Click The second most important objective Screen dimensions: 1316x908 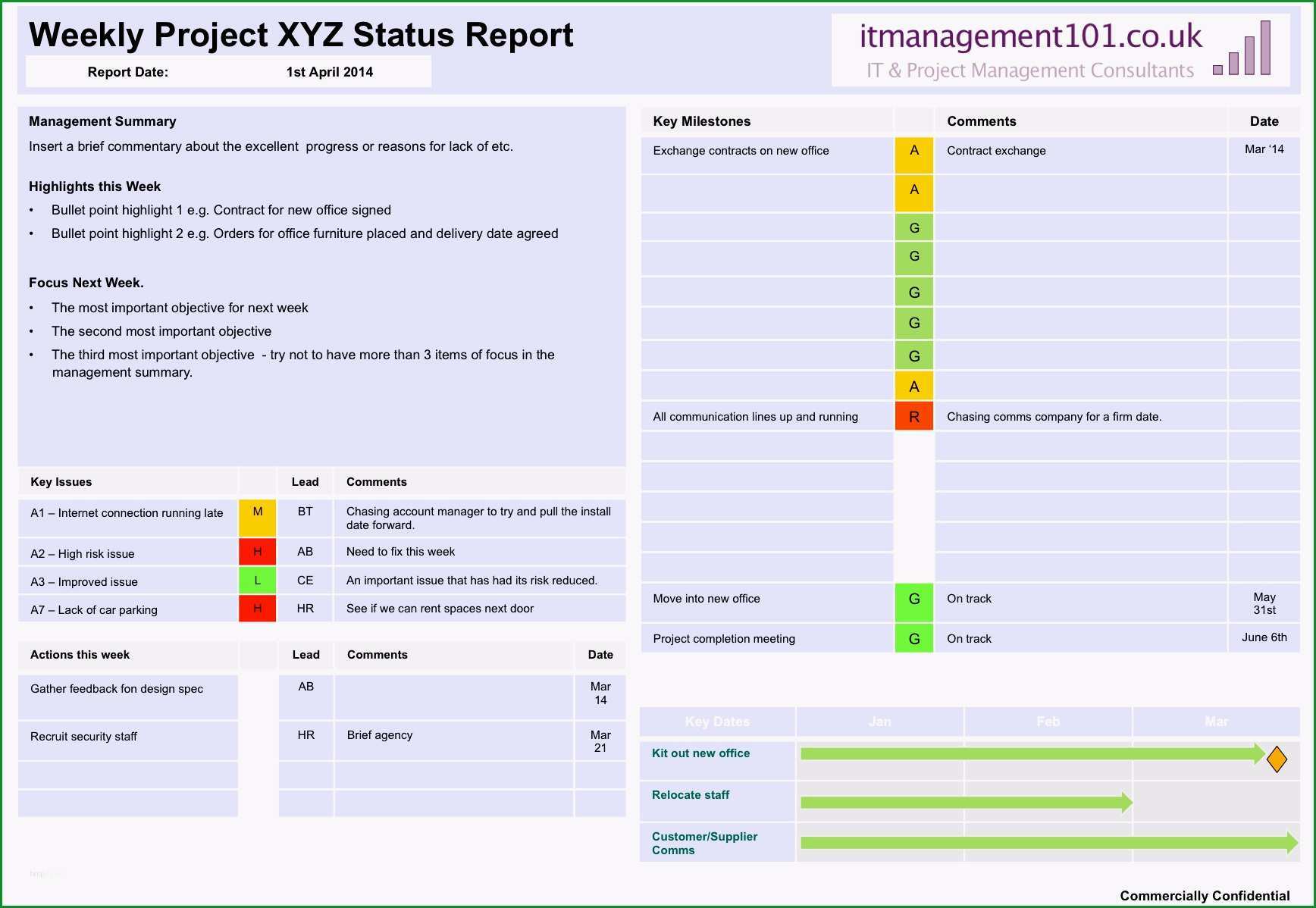coord(161,331)
